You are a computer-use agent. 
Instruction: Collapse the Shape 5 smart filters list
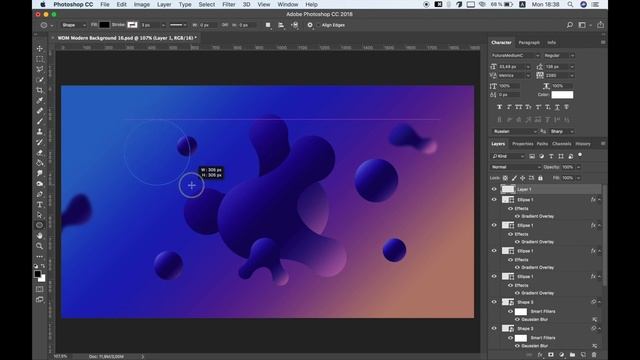click(600, 302)
